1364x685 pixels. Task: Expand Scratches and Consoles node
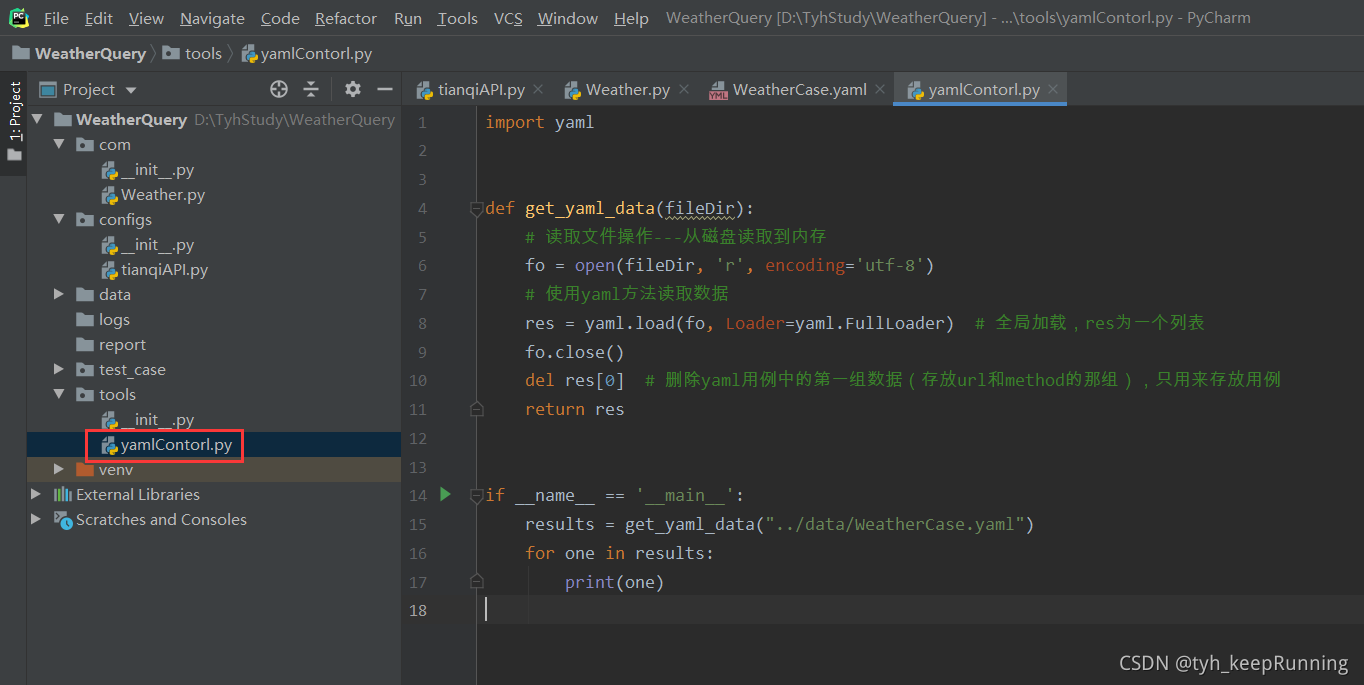(37, 519)
